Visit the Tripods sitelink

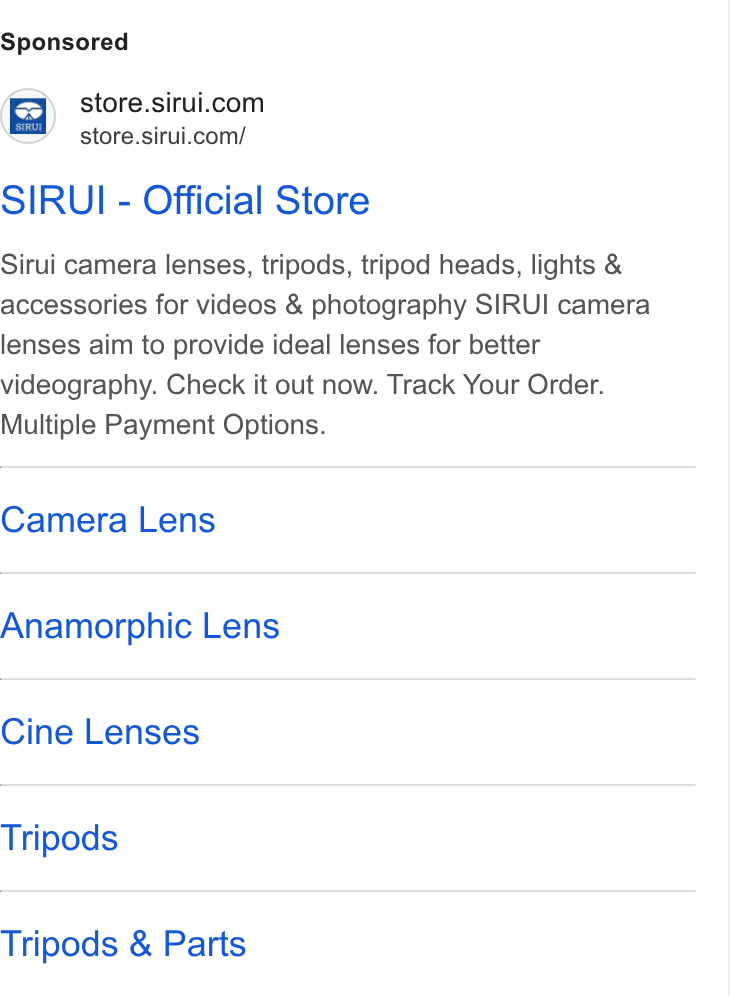pyautogui.click(x=59, y=838)
